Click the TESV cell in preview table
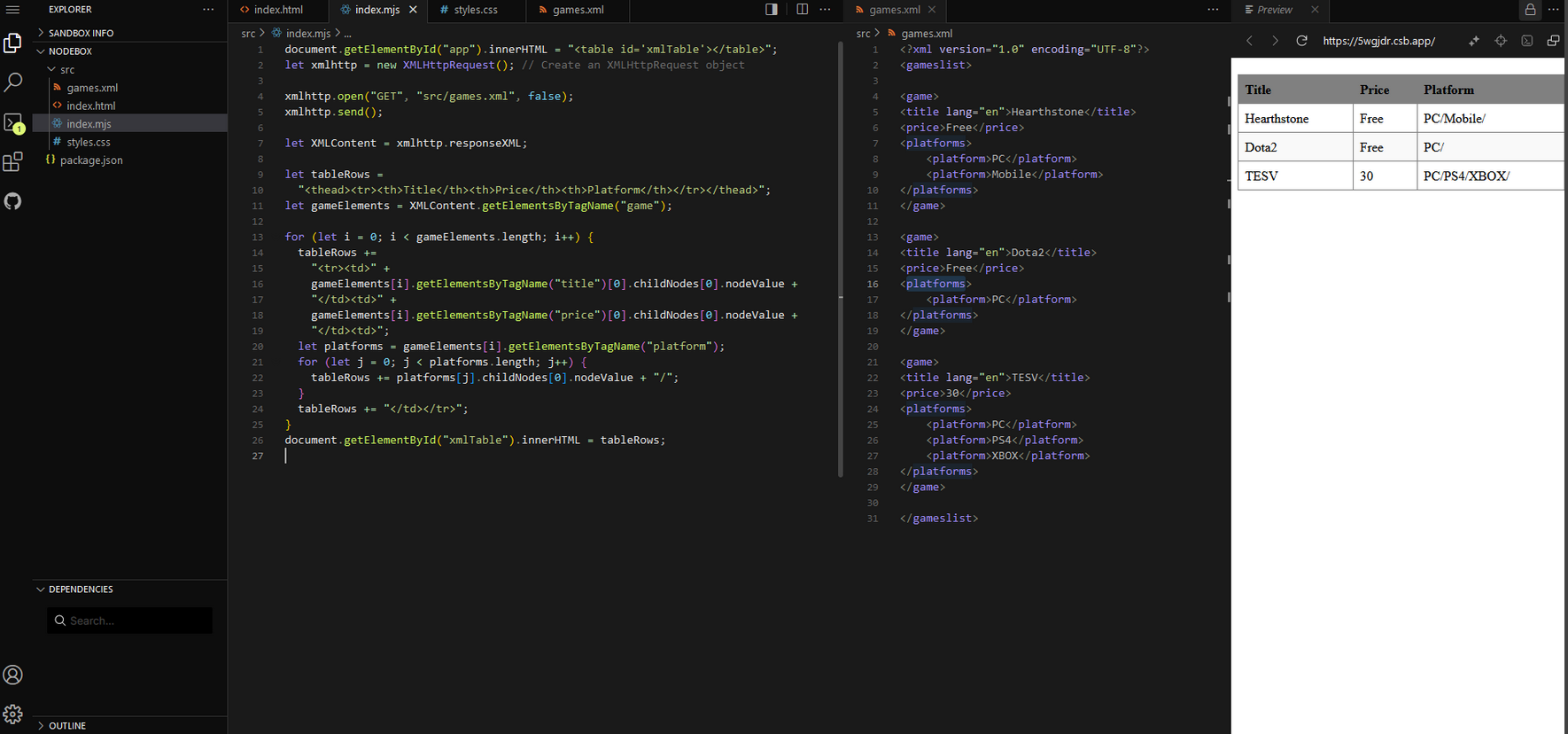1568x734 pixels. click(x=1295, y=176)
